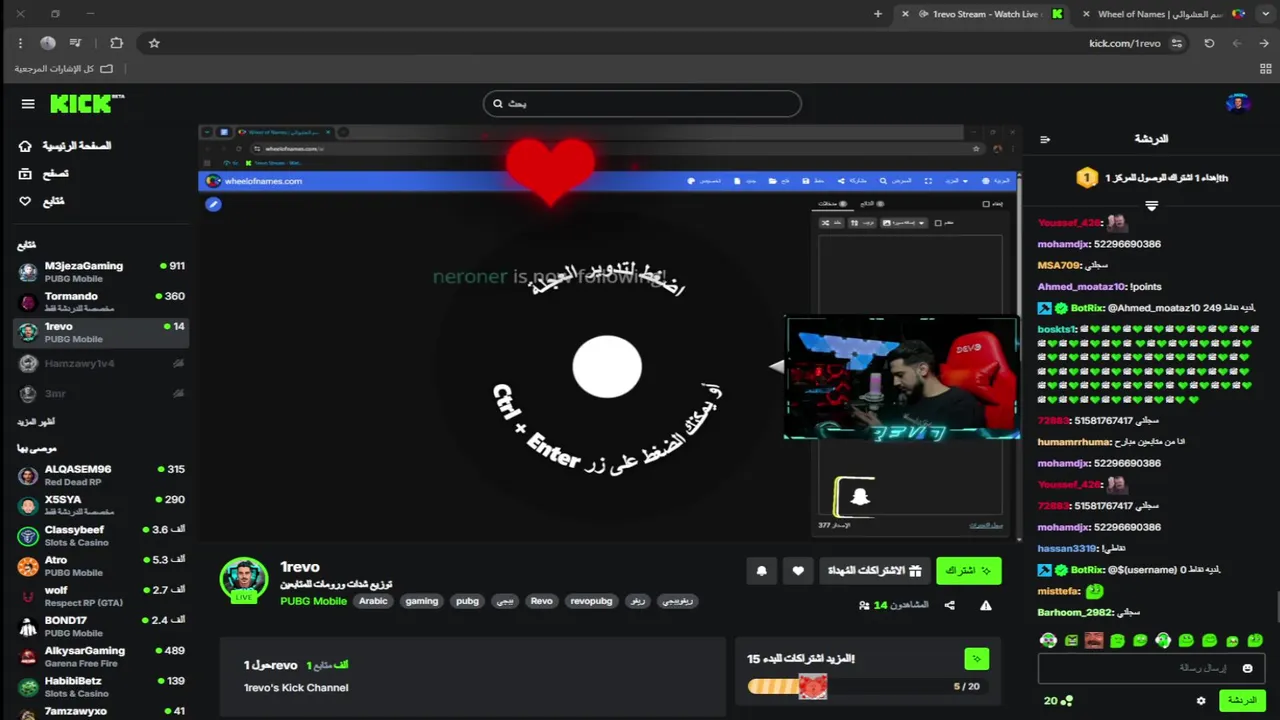Open AlkysarGaming recommended channel
This screenshot has height=720, width=1280.
pyautogui.click(x=100, y=656)
